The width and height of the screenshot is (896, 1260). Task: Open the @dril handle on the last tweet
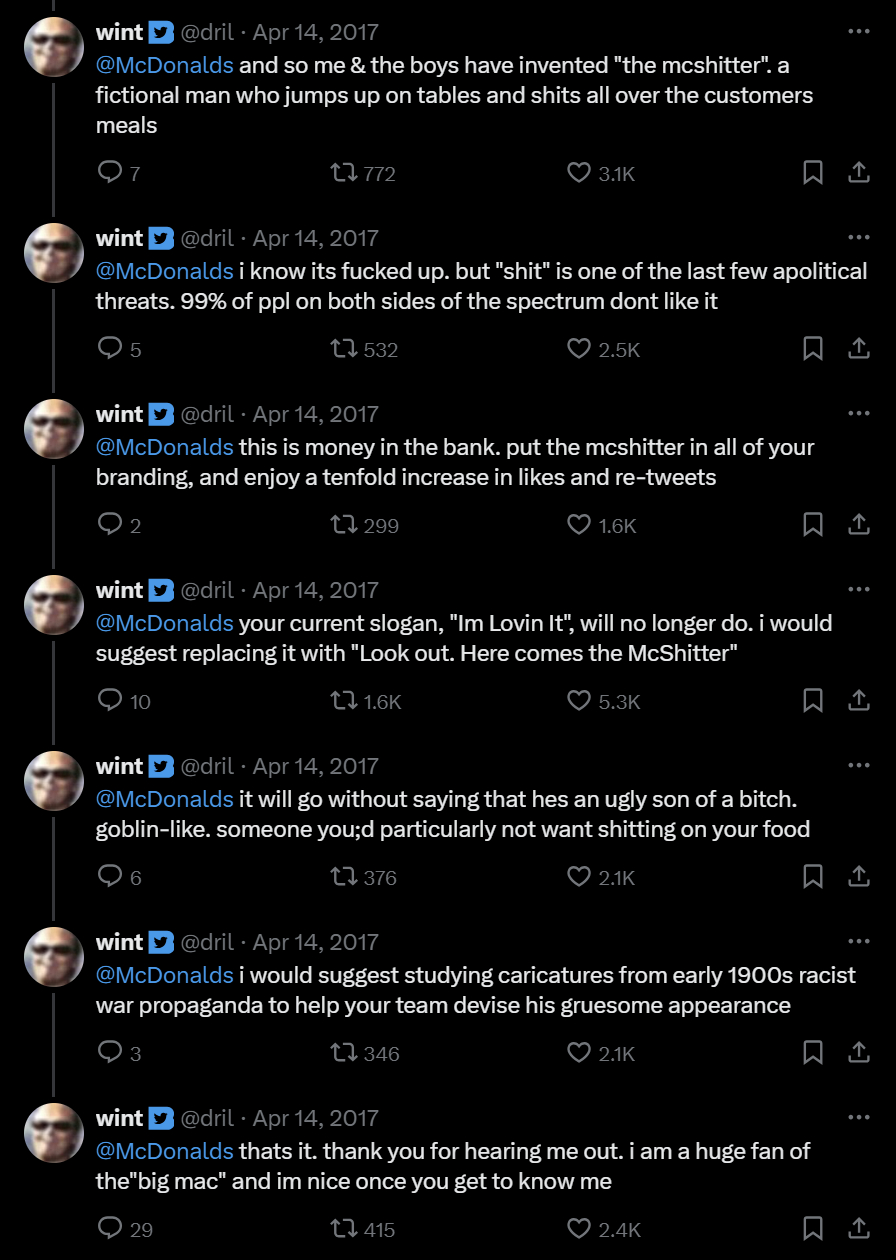pos(207,1118)
